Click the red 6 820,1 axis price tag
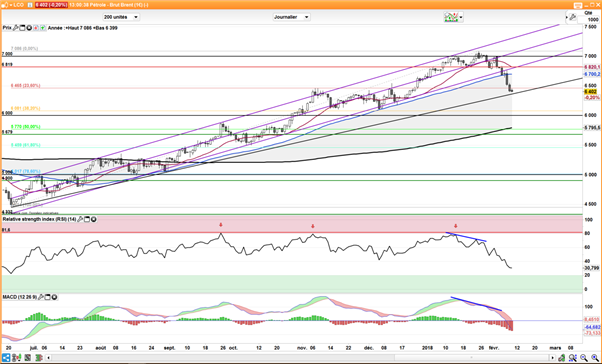The image size is (602, 364). [592, 67]
